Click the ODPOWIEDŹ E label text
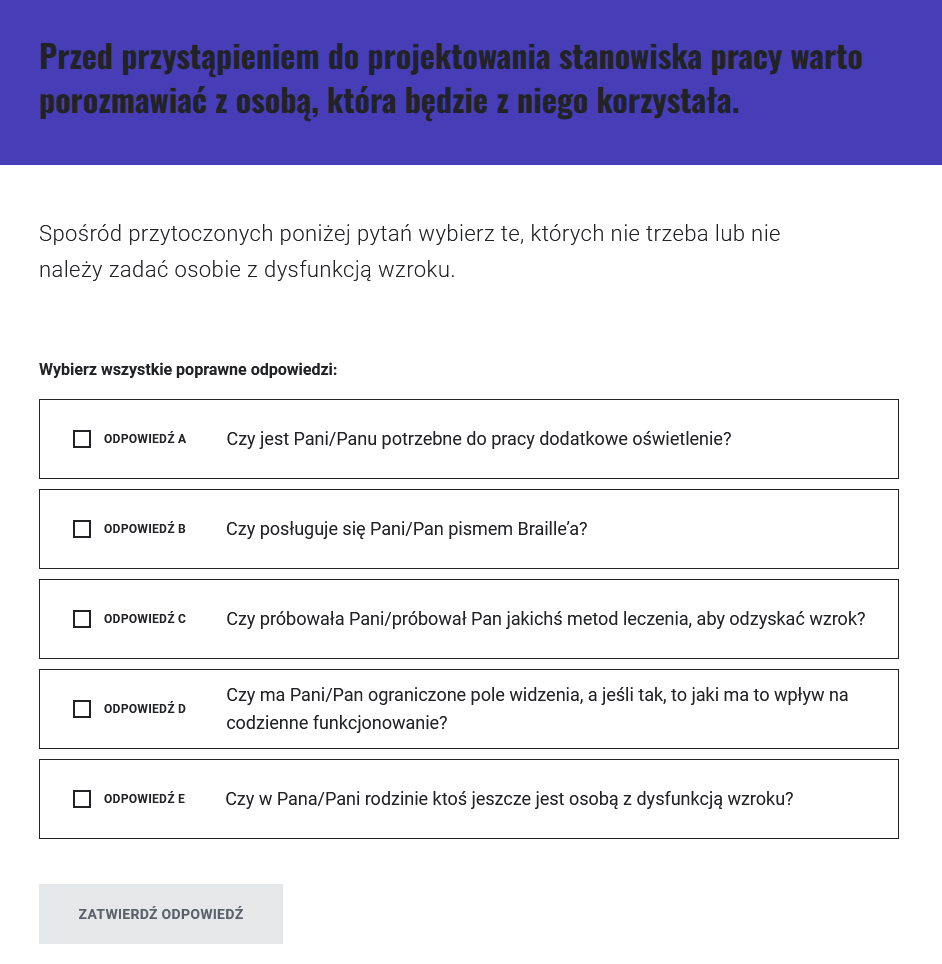 coord(144,799)
